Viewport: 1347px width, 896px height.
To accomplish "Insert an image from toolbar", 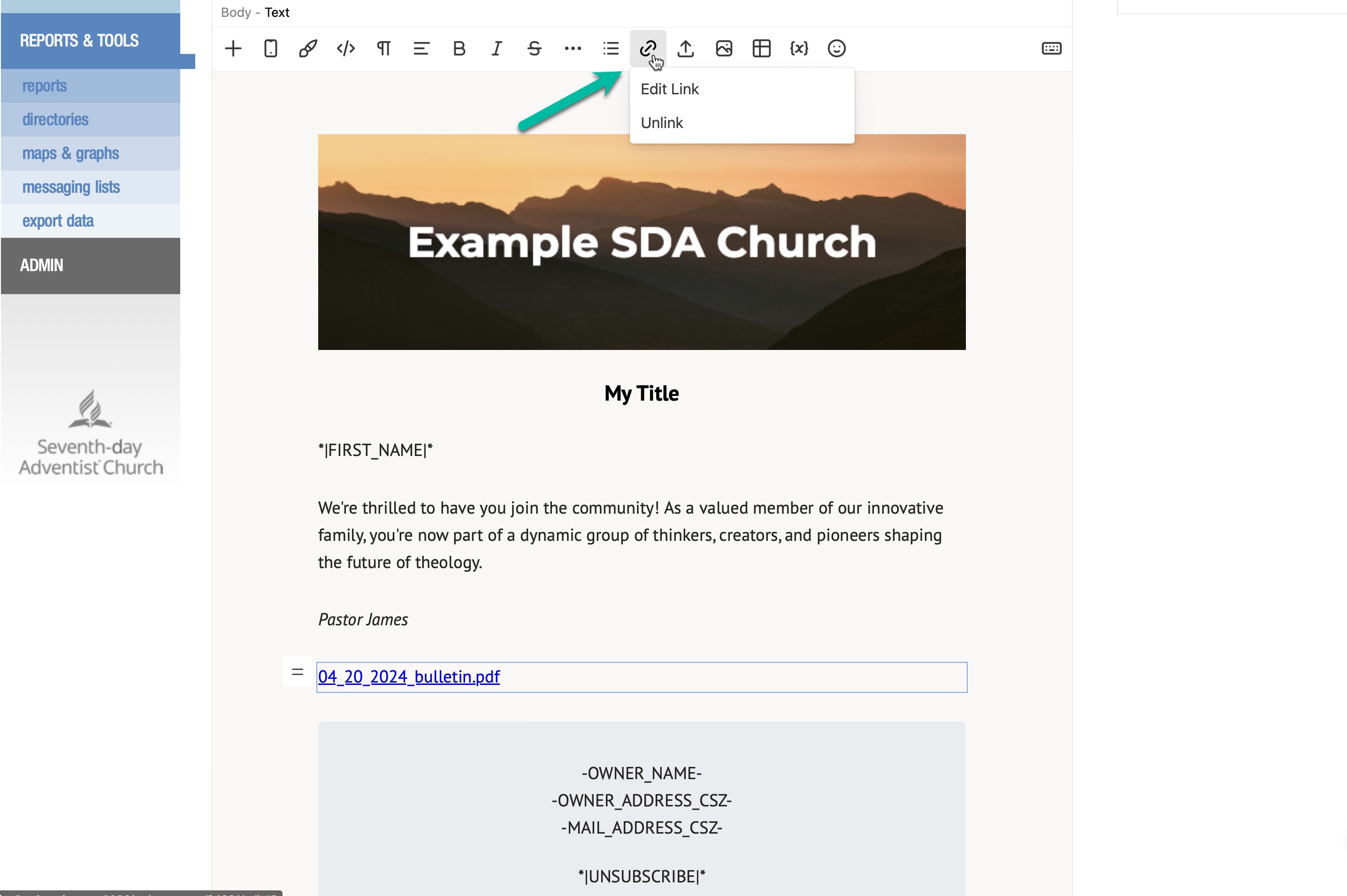I will [x=723, y=49].
